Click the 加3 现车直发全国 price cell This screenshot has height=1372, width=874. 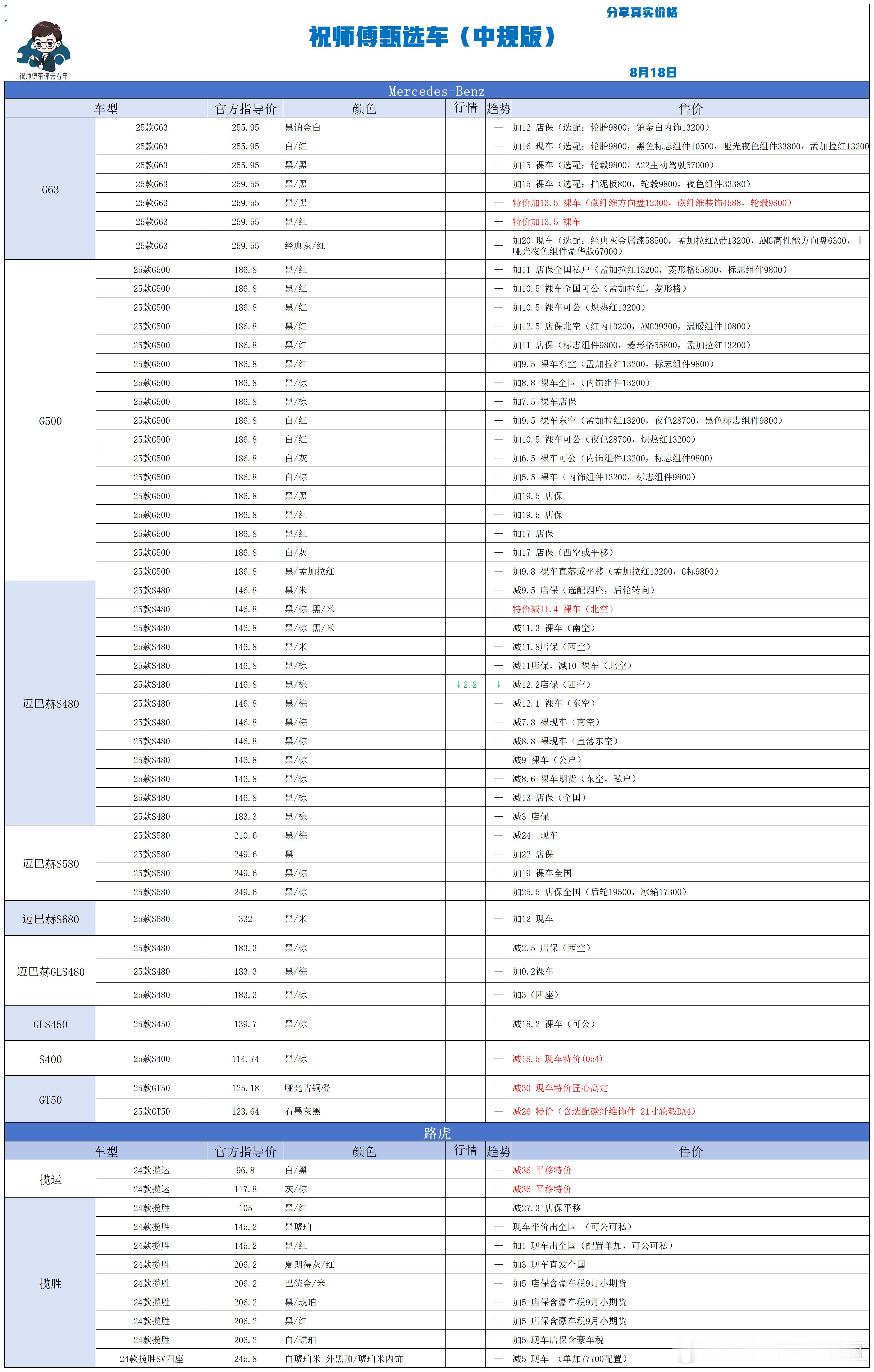click(690, 1264)
